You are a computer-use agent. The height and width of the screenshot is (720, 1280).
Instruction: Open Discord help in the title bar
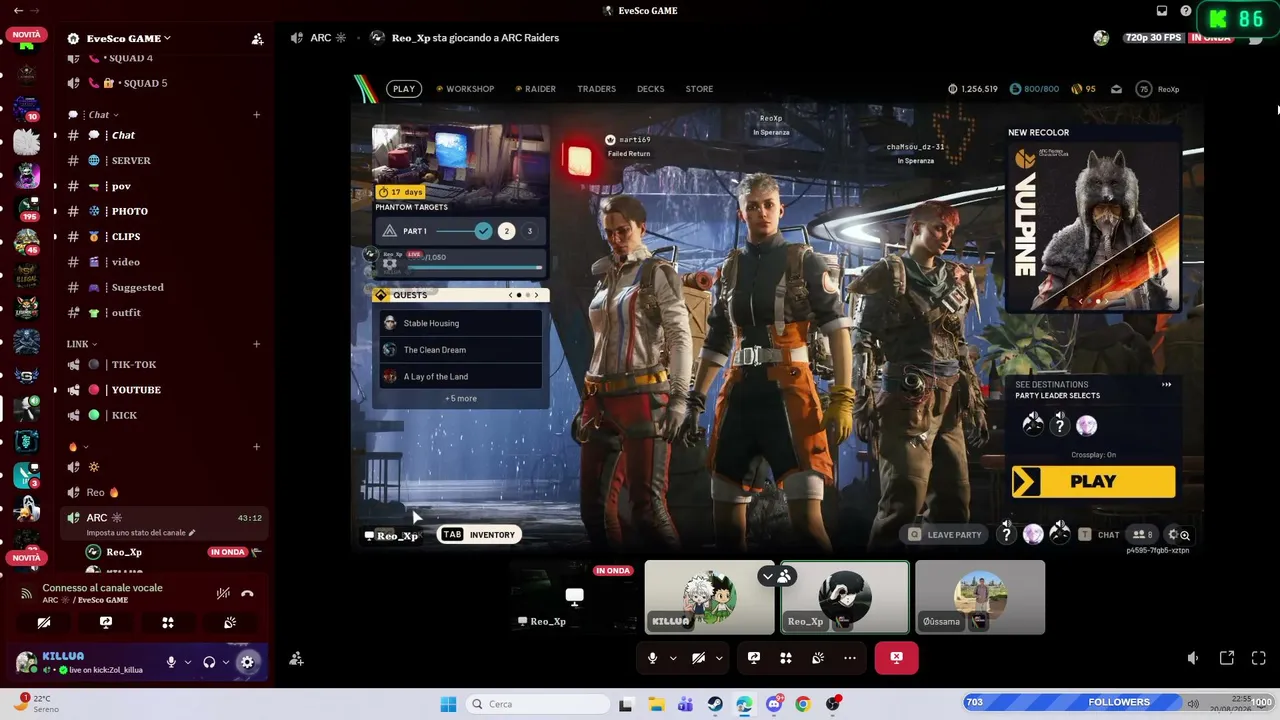(1186, 11)
